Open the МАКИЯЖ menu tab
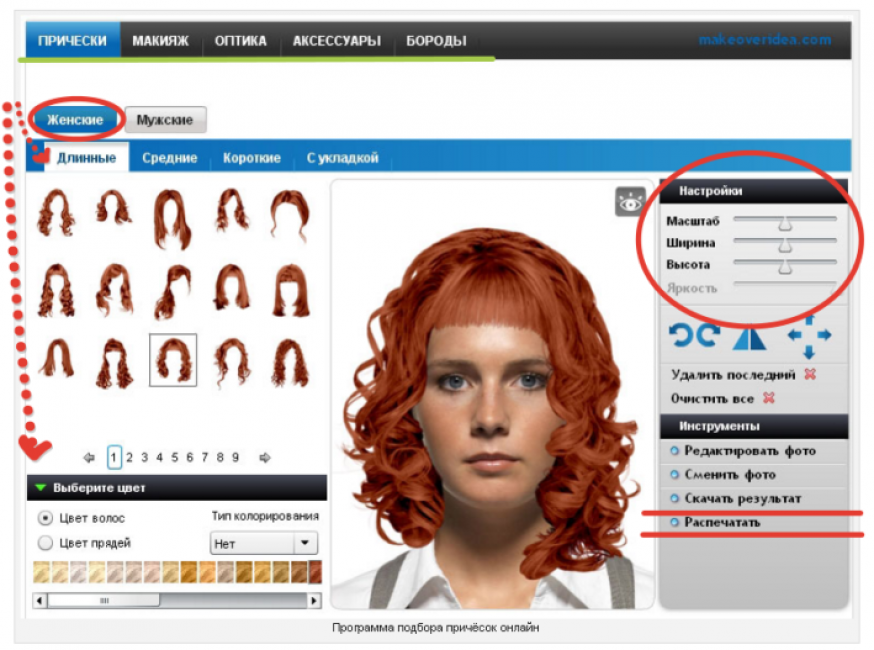Viewport: 874px width, 650px height. click(x=160, y=41)
